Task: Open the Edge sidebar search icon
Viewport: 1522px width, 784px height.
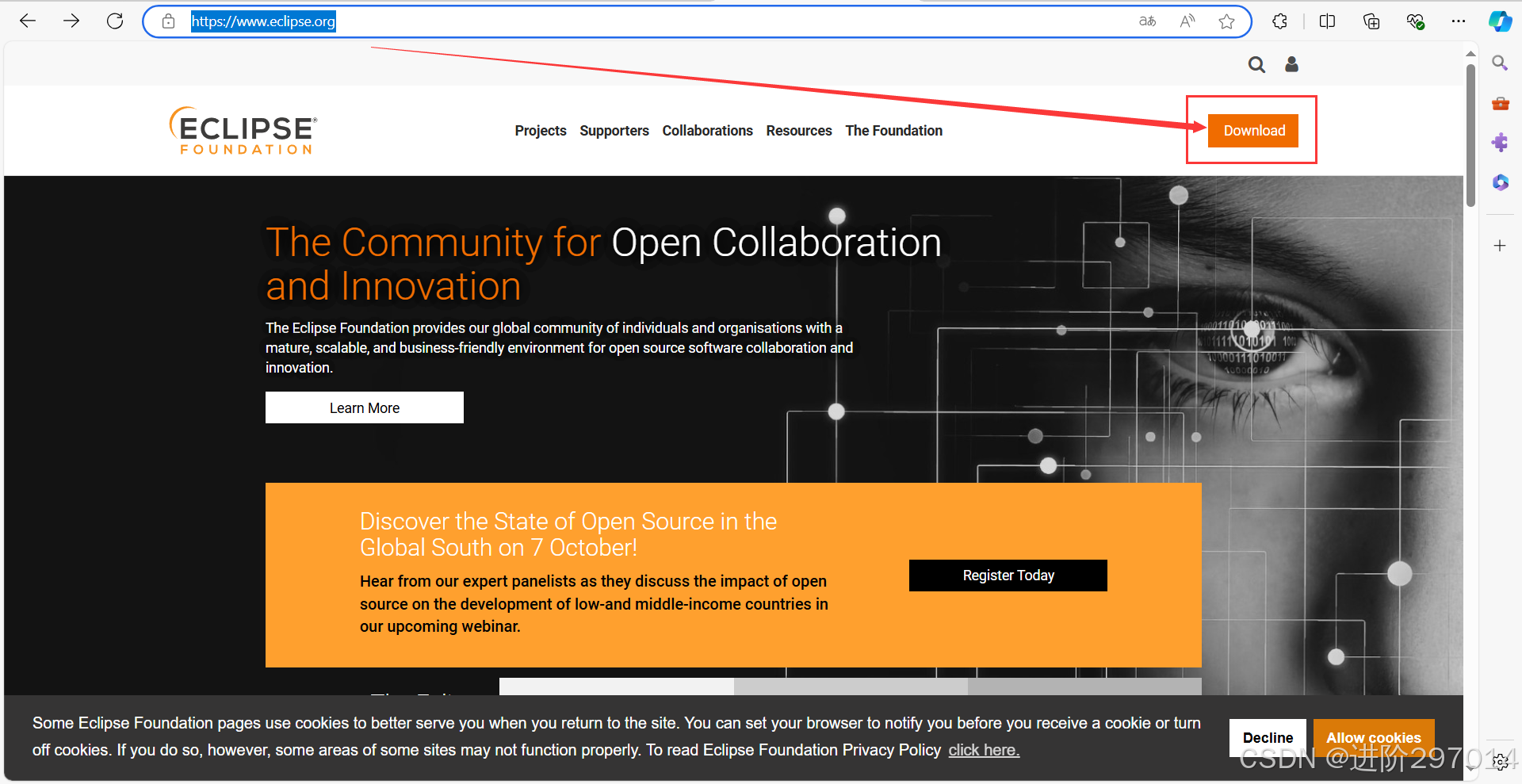Action: pos(1500,63)
